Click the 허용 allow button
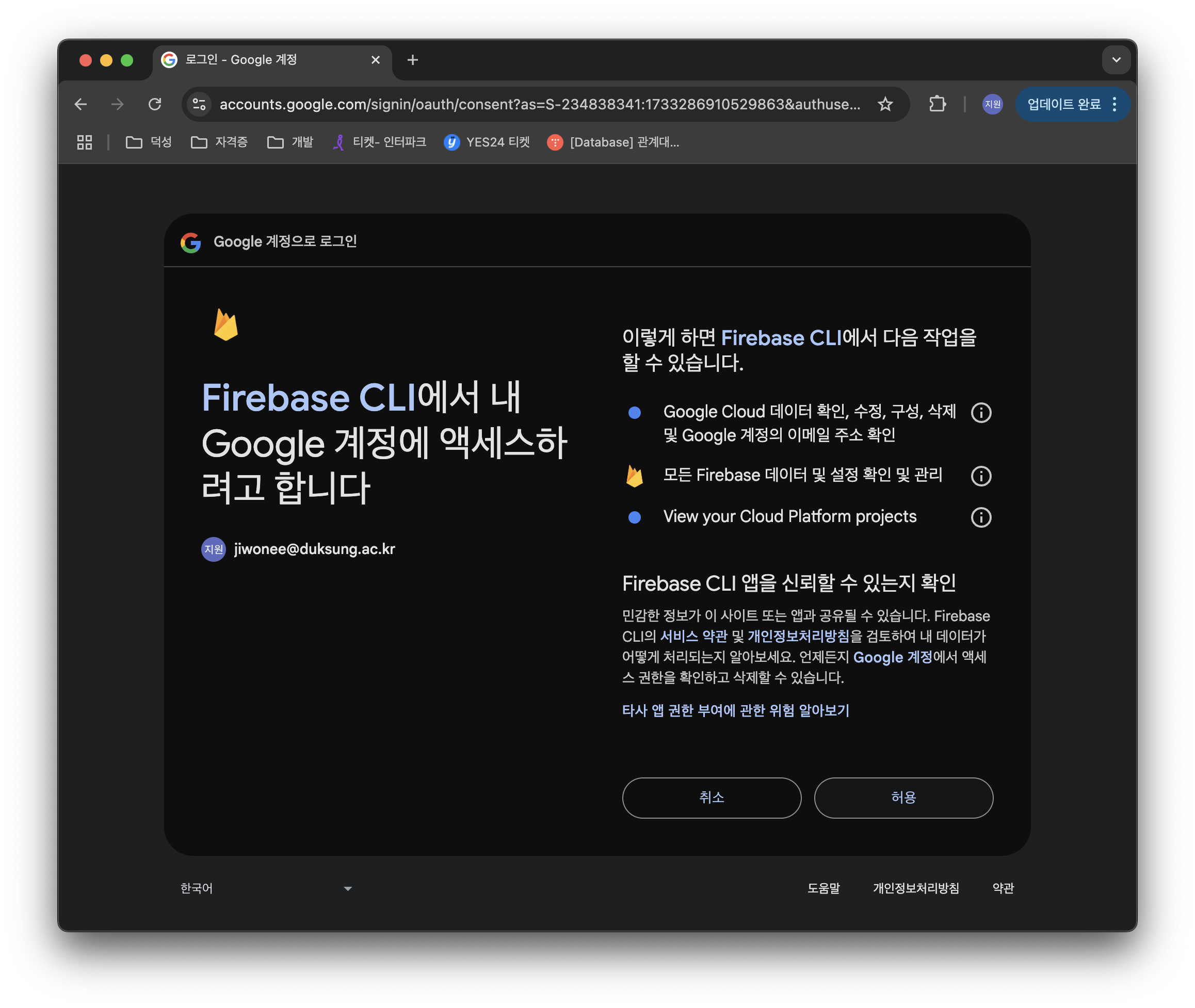This screenshot has width=1195, height=1008. click(903, 798)
